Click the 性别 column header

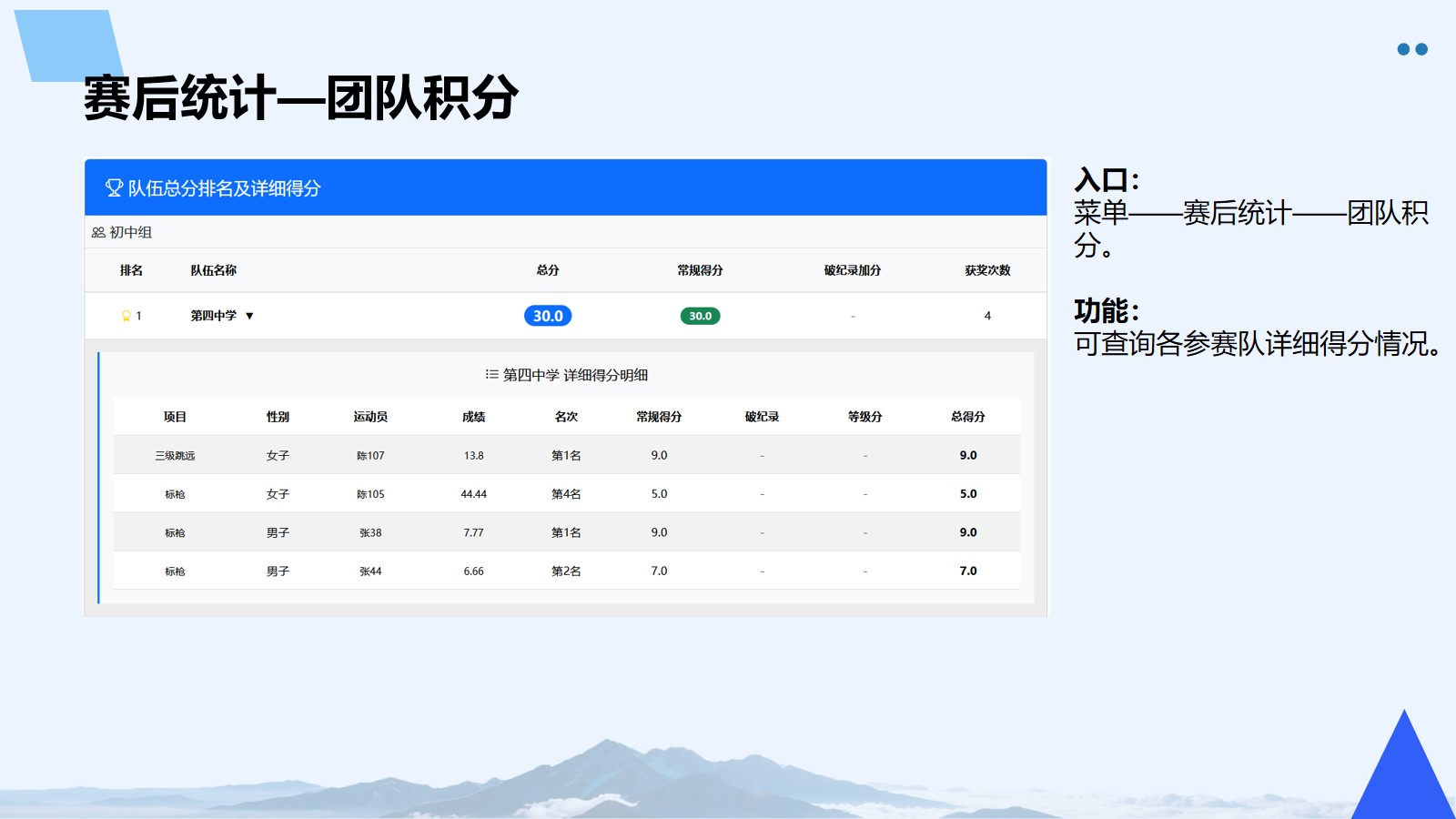click(x=278, y=417)
